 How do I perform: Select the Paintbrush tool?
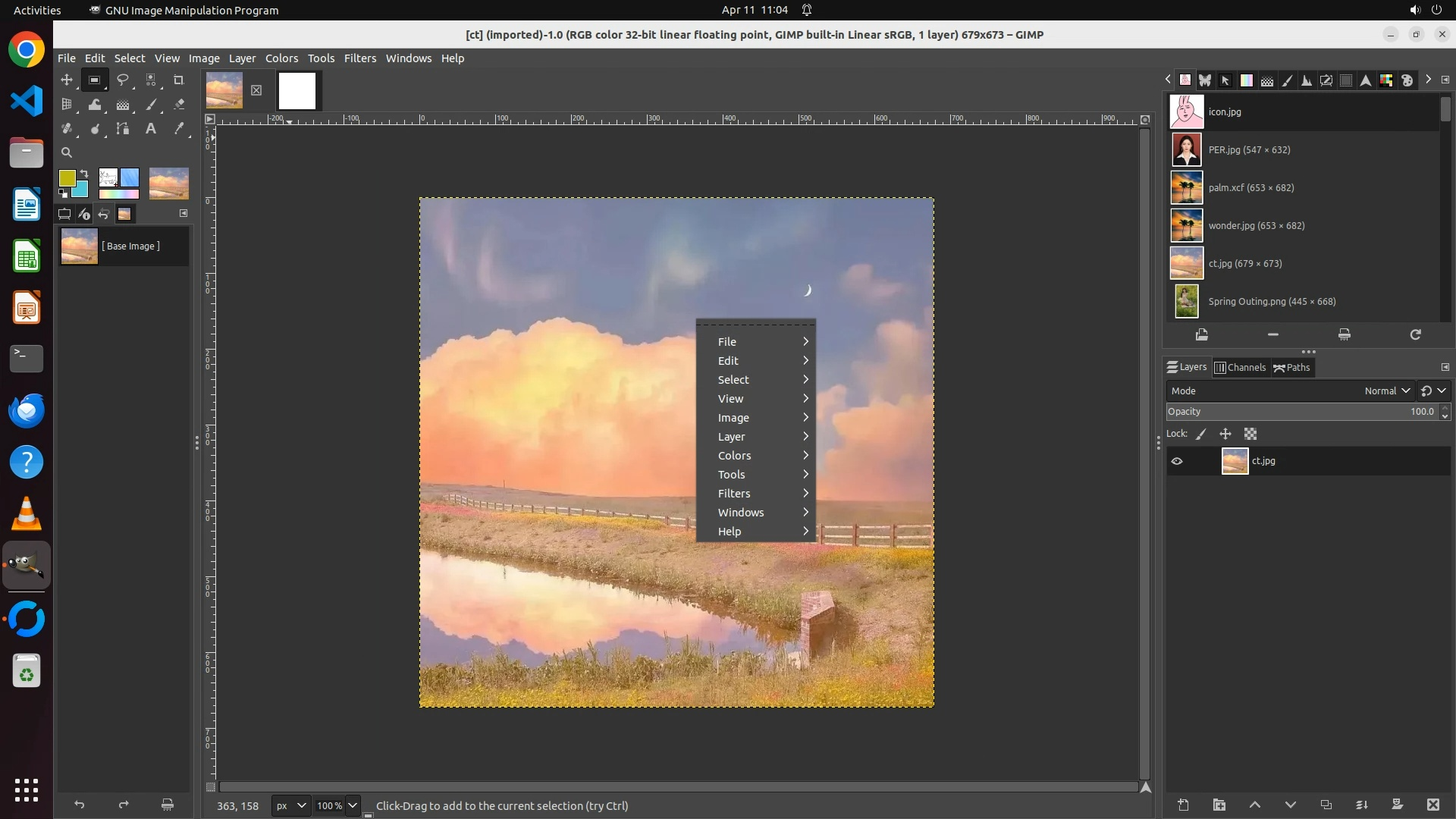[151, 105]
